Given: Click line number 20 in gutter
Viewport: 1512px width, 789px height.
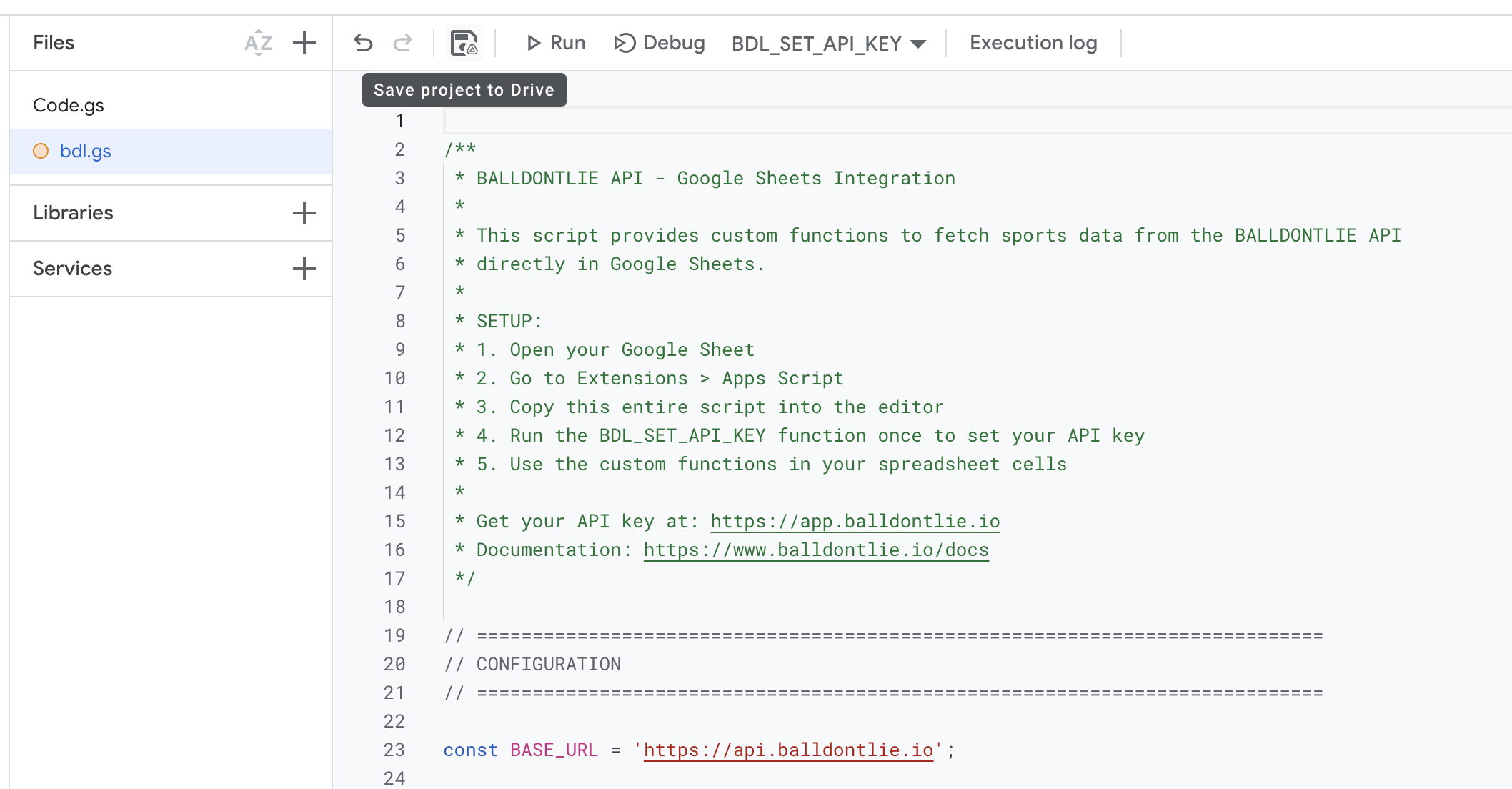Looking at the screenshot, I should [x=394, y=664].
